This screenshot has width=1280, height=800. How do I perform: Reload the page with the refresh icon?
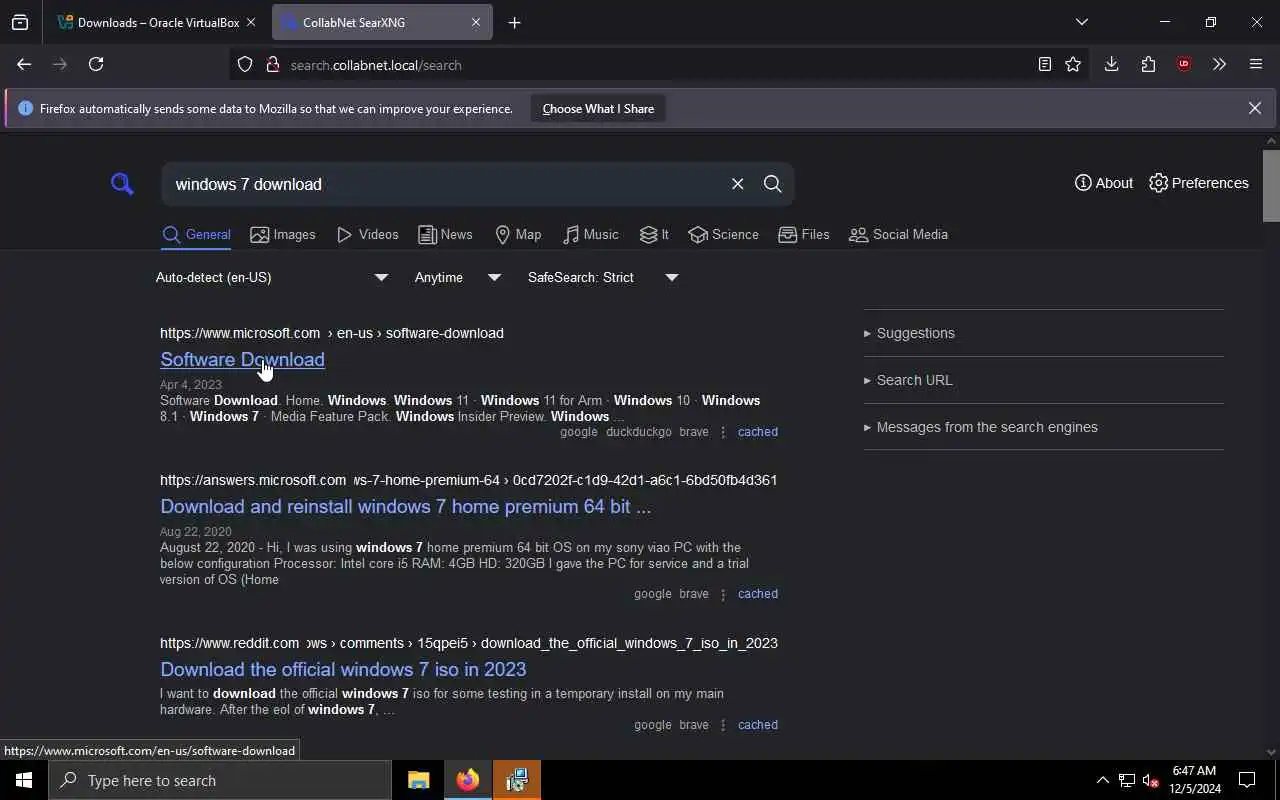96,64
